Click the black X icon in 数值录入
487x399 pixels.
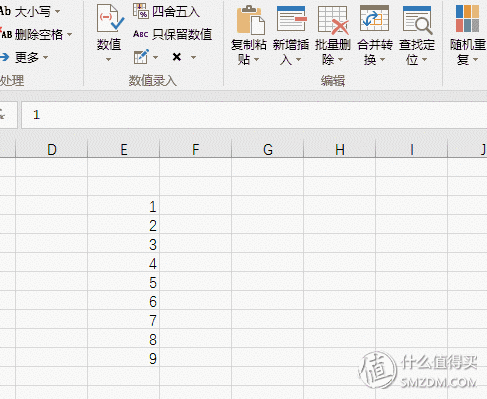177,57
